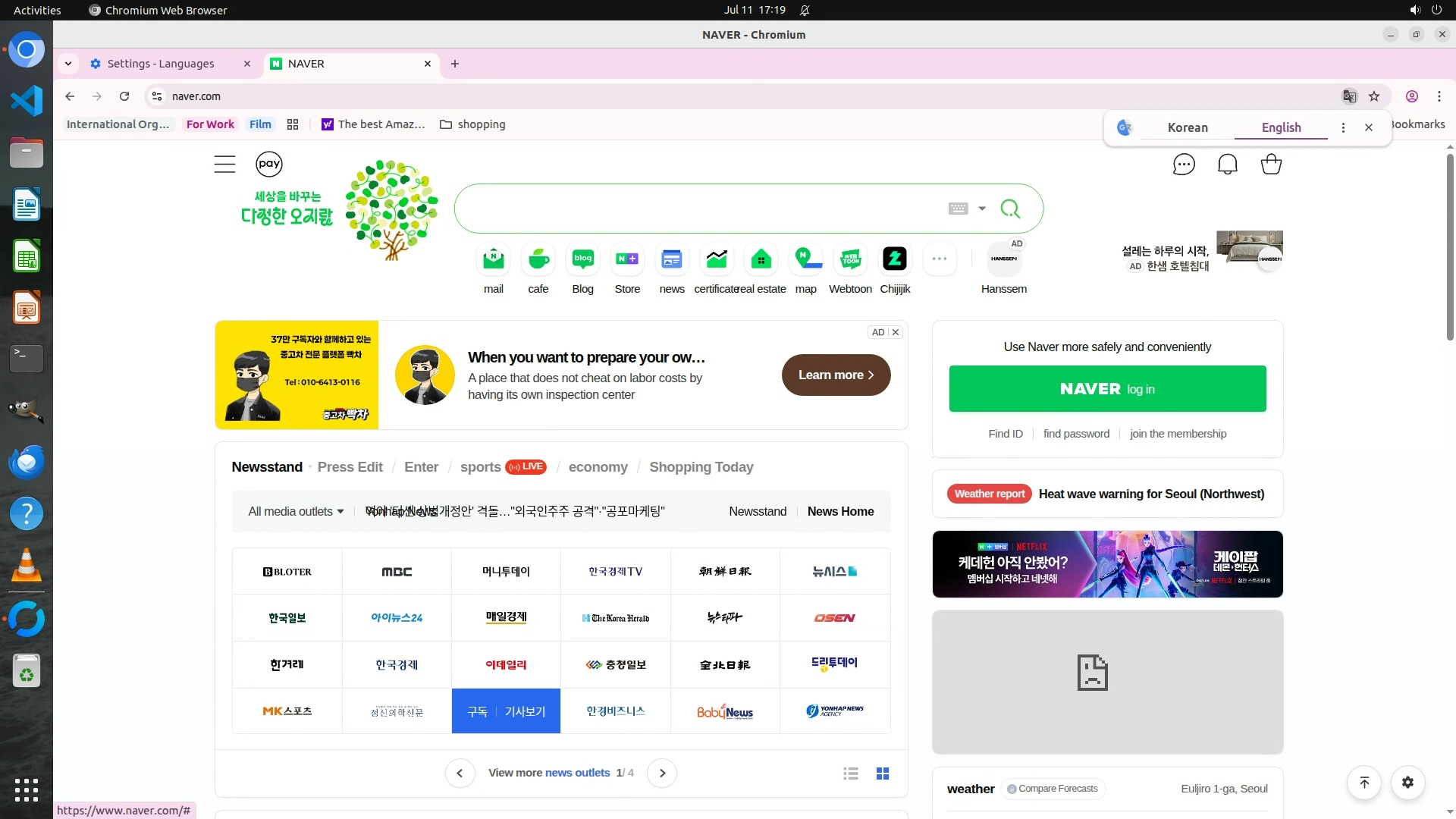The width and height of the screenshot is (1456, 819).
Task: Open the Webtoon shortcut icon
Action: click(x=850, y=259)
